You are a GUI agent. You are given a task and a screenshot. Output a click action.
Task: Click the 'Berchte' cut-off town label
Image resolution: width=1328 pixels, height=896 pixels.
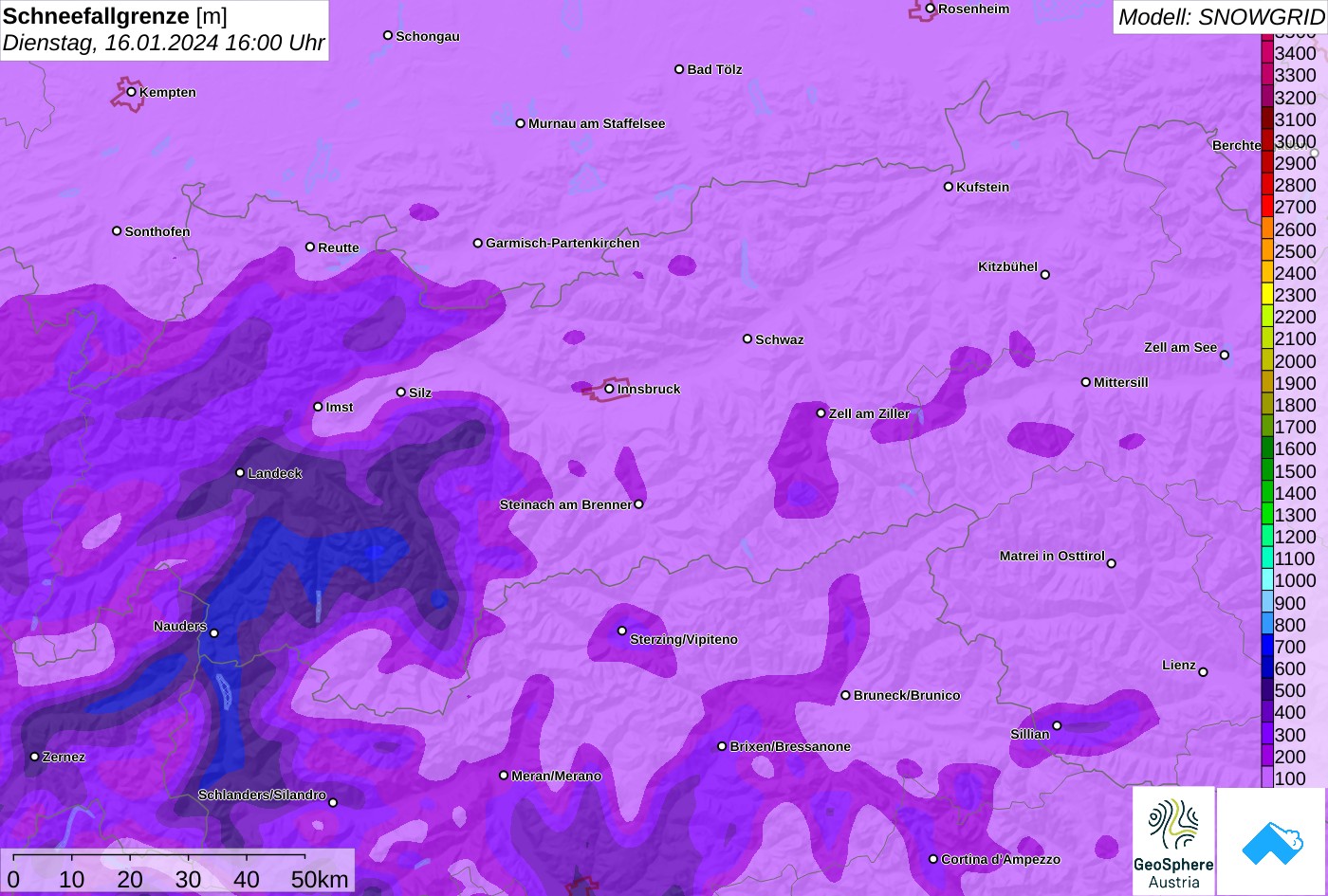coord(1237,145)
